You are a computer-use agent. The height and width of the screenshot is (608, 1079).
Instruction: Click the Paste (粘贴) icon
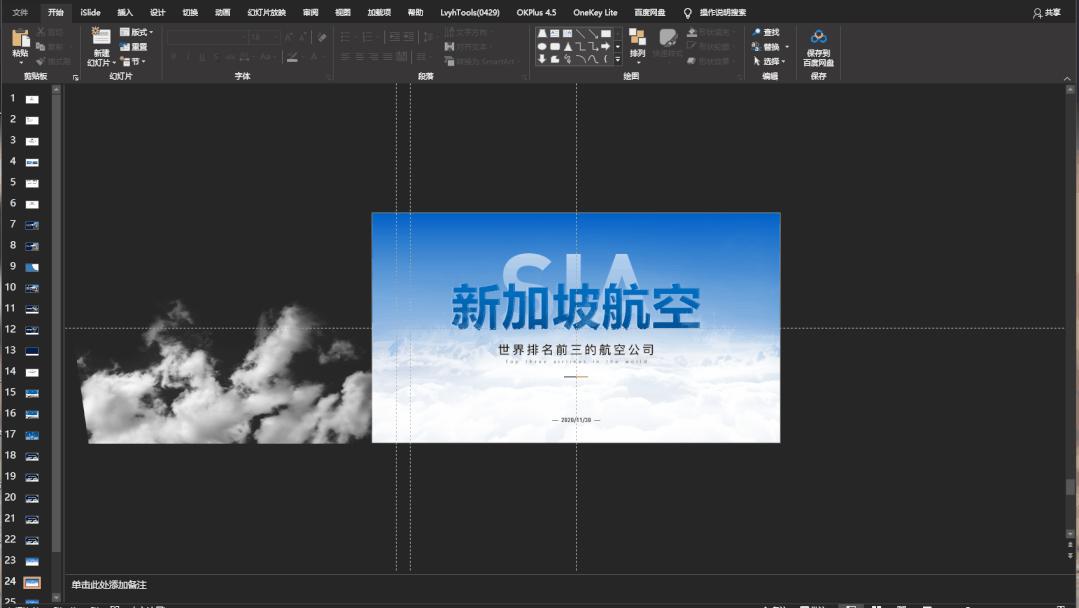[18, 40]
